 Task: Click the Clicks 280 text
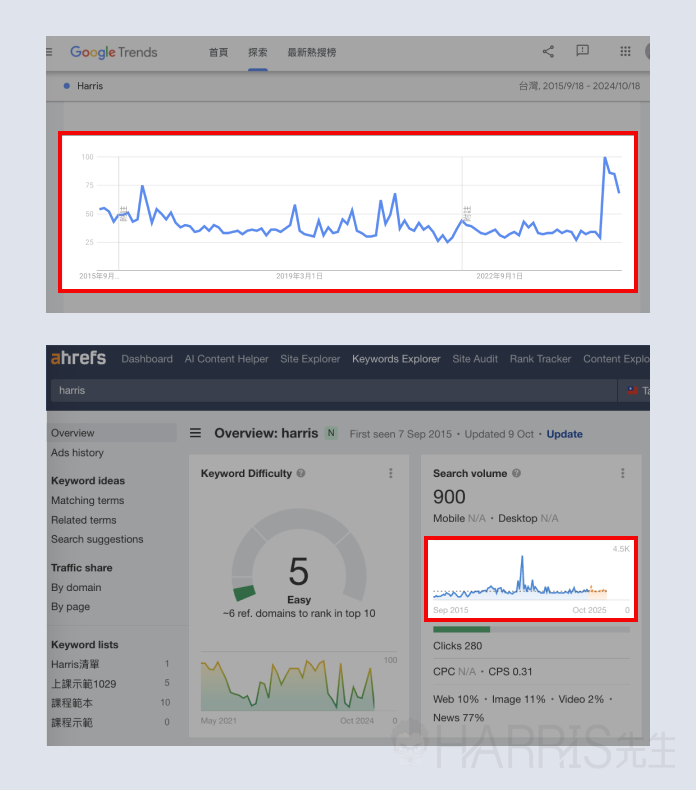(x=458, y=646)
